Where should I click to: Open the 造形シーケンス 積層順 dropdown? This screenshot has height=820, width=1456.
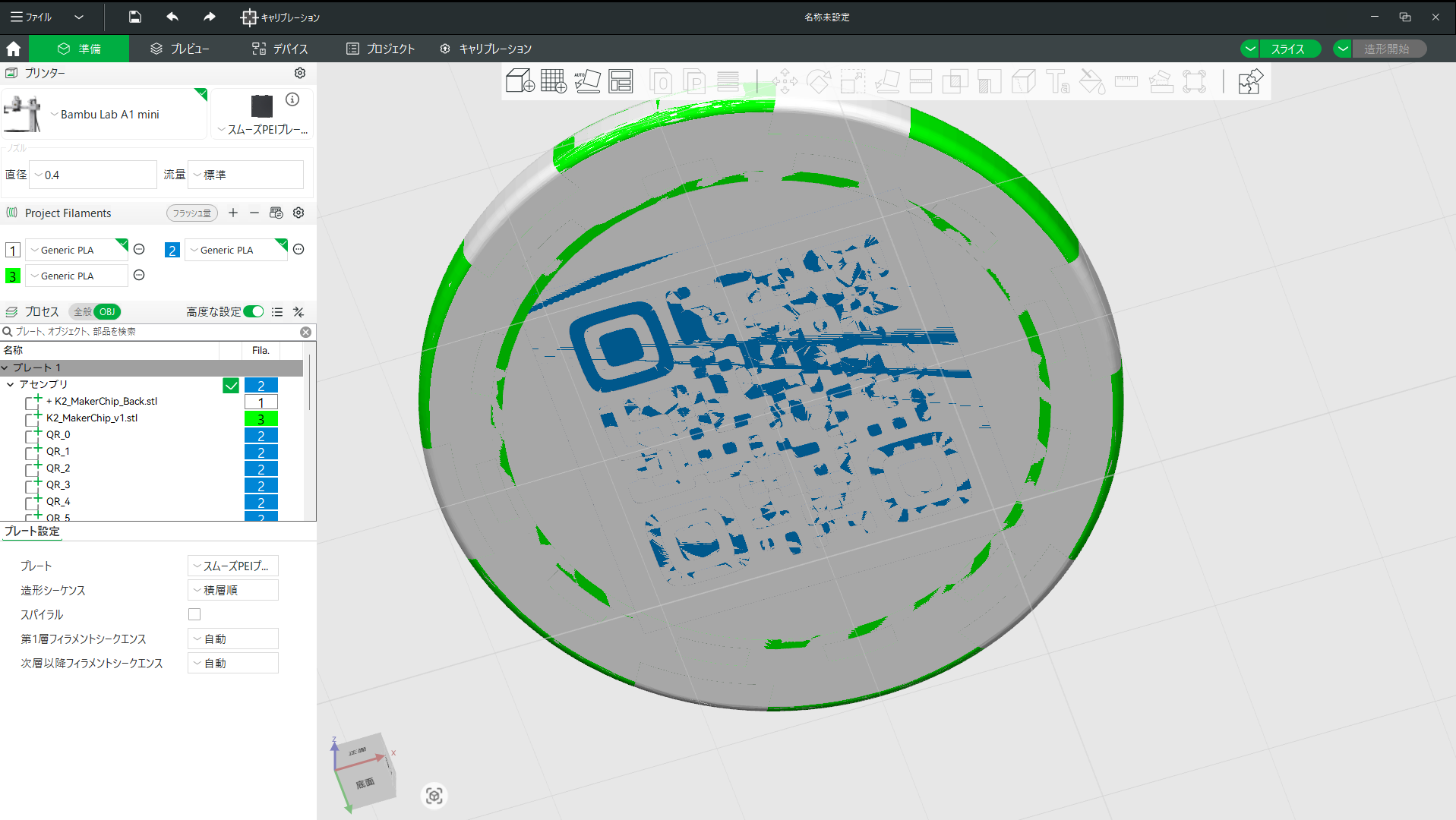[x=233, y=590]
